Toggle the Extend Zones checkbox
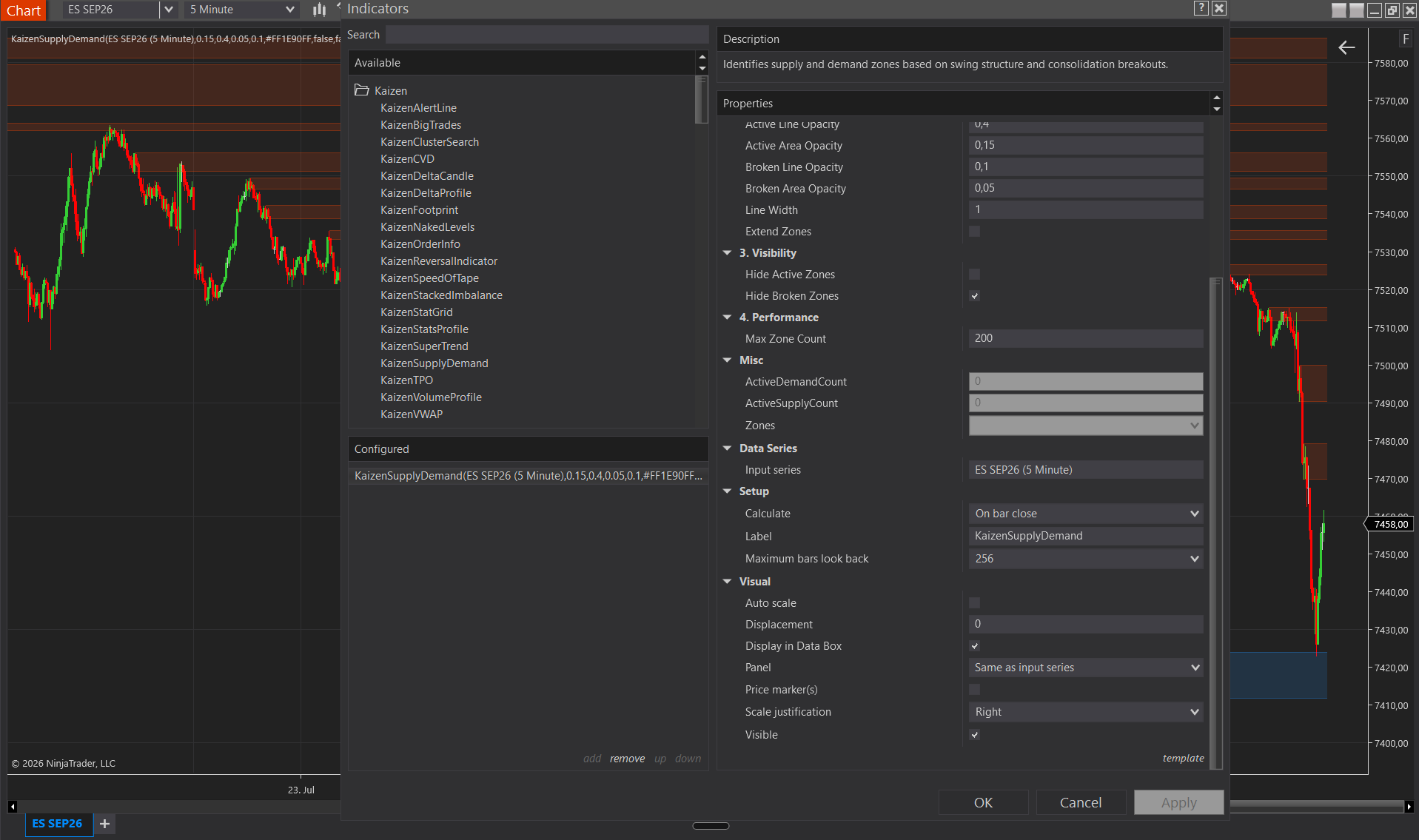Viewport: 1419px width, 840px height. (975, 232)
